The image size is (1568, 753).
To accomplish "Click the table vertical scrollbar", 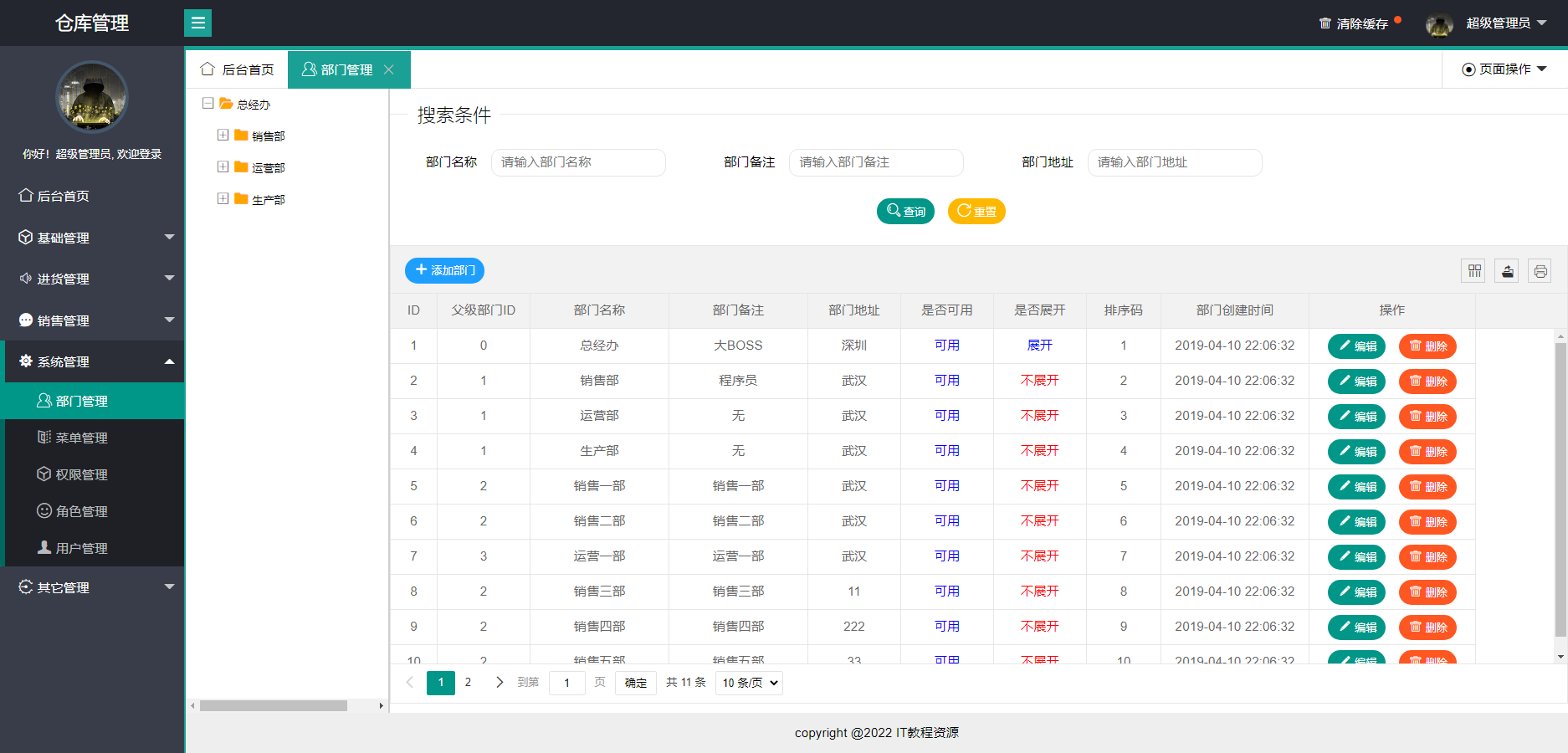I will 1560,489.
